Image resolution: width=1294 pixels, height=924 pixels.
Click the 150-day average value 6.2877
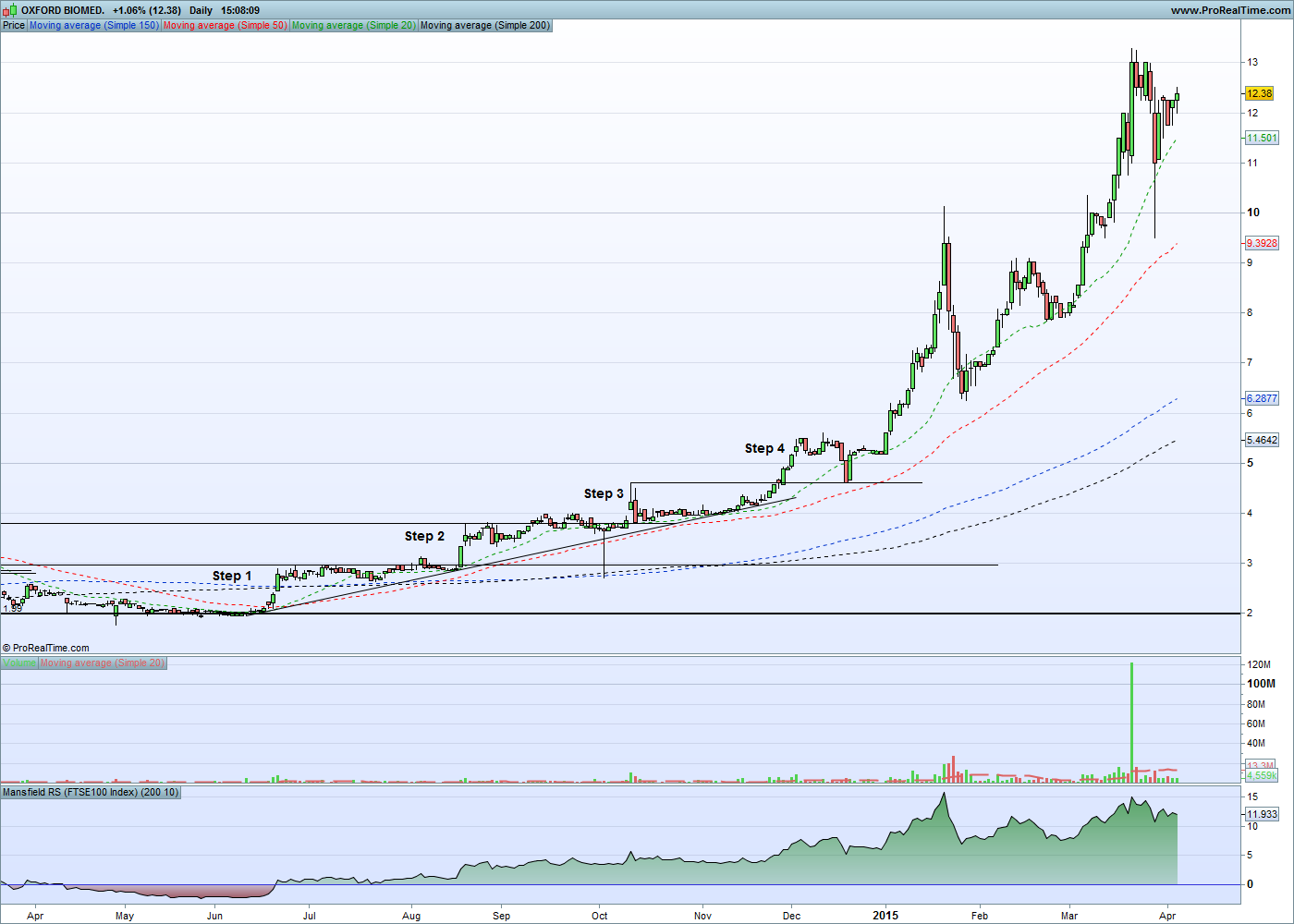(1262, 398)
